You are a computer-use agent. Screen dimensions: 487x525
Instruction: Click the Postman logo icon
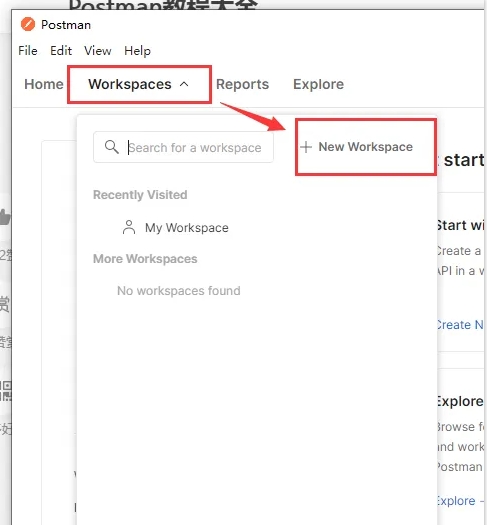point(28,24)
